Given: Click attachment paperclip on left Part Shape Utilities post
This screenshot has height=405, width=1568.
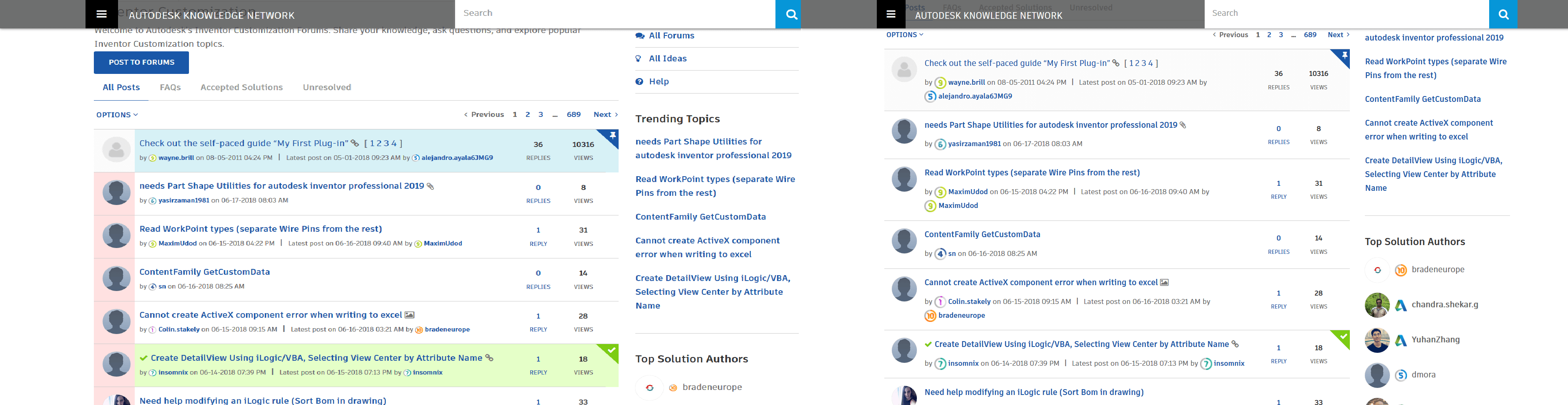Looking at the screenshot, I should (x=430, y=186).
